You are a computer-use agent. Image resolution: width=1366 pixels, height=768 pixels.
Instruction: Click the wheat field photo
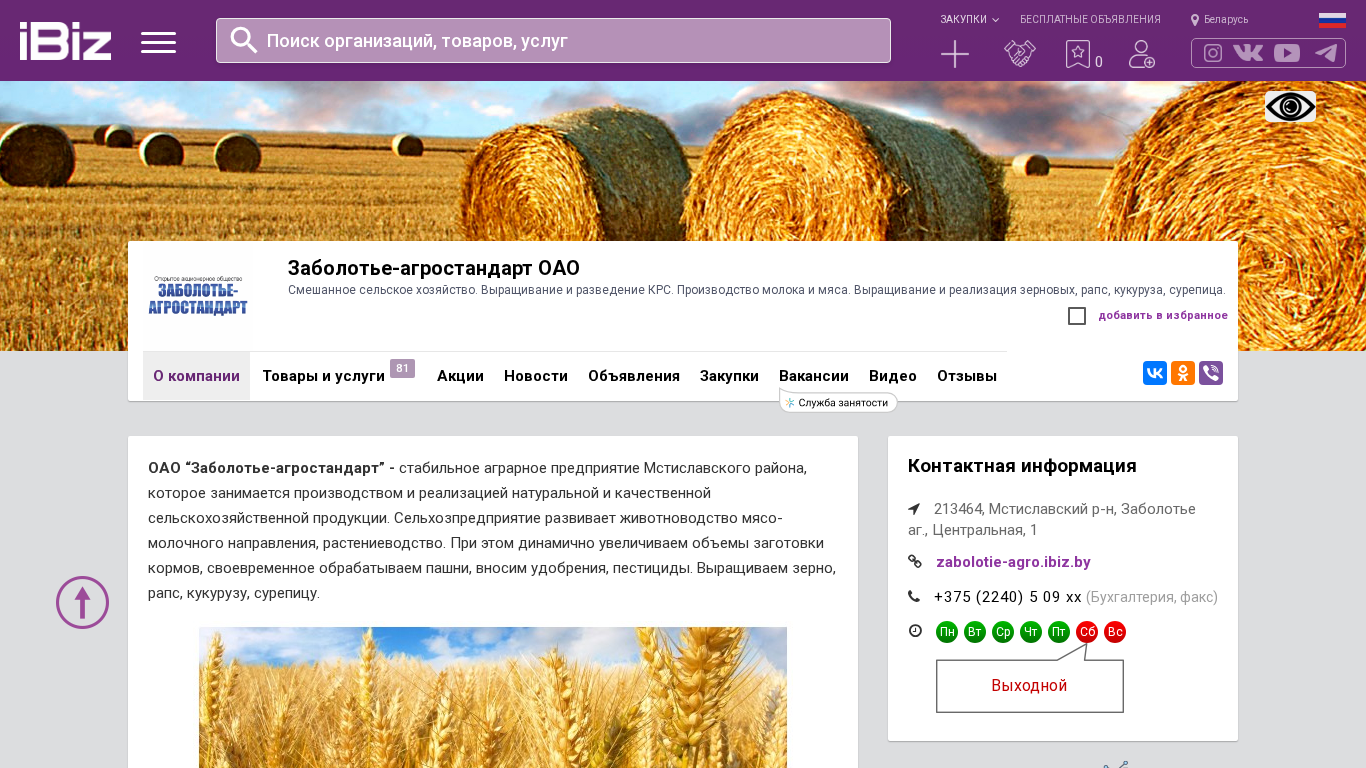coord(493,697)
